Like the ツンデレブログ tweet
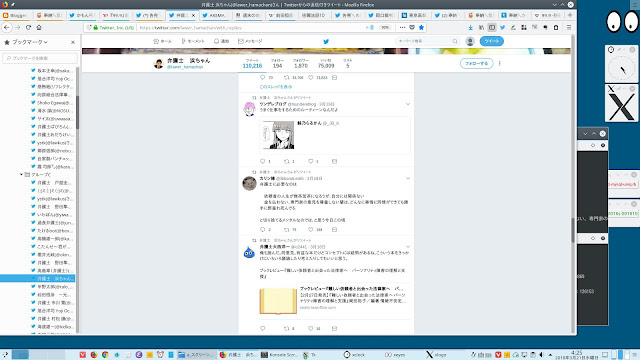 coord(311,161)
